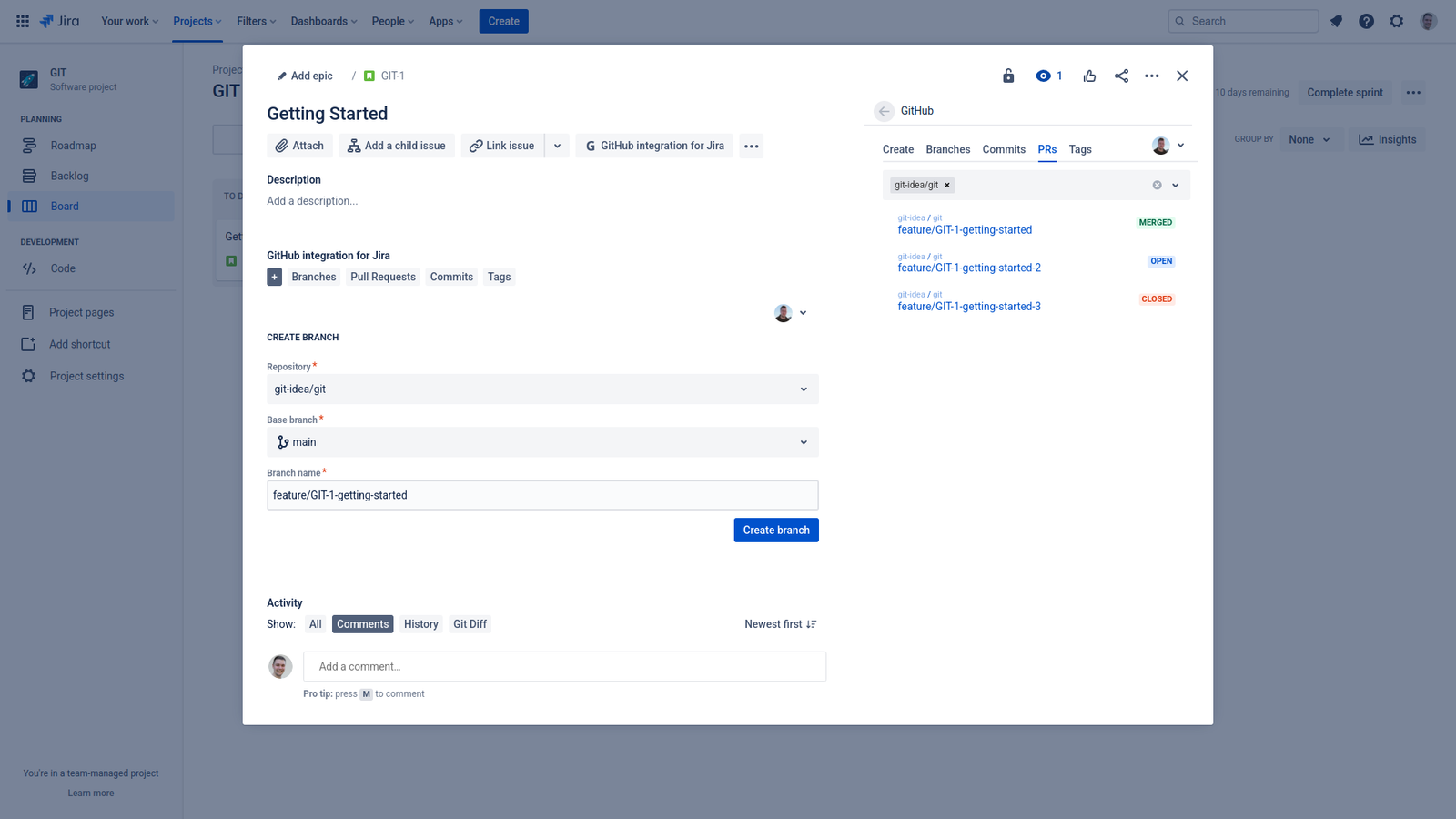Open account avatar dropdown above Create Branch
This screenshot has width=1456, height=819.
tap(791, 313)
